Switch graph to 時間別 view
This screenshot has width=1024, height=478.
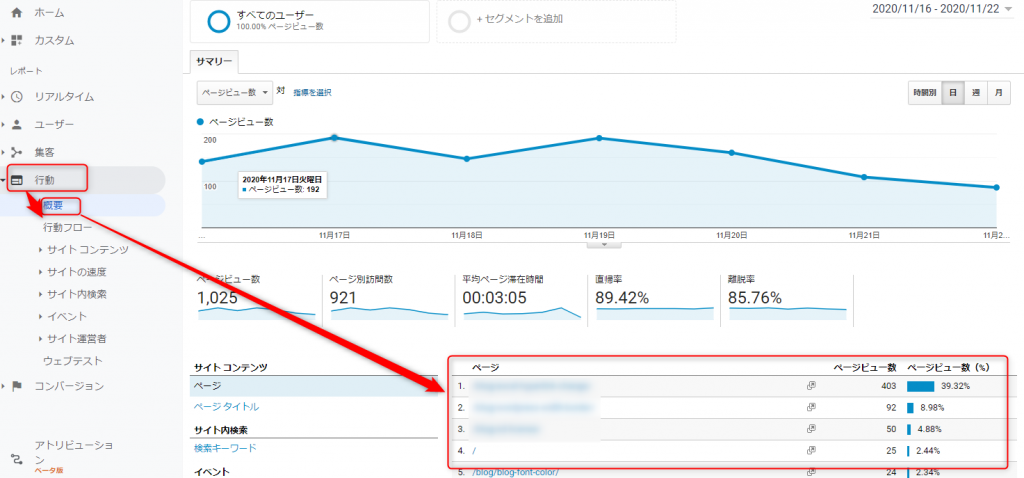925,93
